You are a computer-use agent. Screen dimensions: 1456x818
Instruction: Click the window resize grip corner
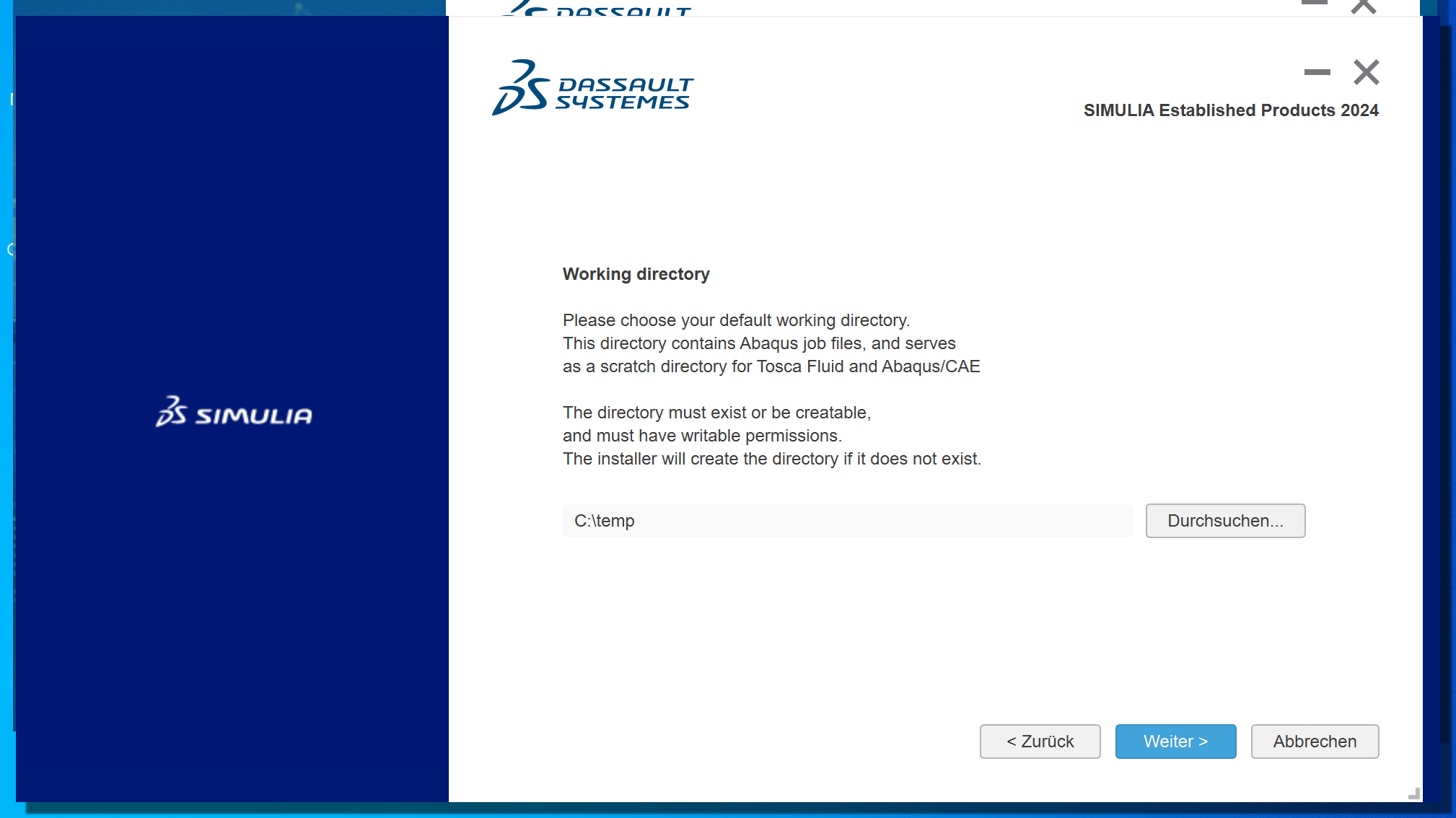(1413, 793)
